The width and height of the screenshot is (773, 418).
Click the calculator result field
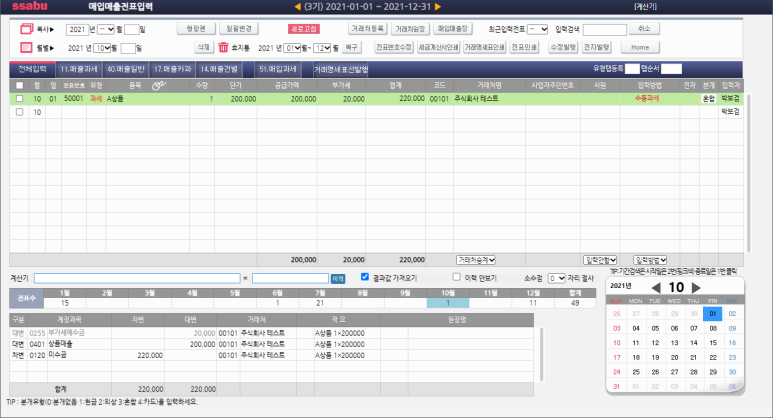(290, 279)
